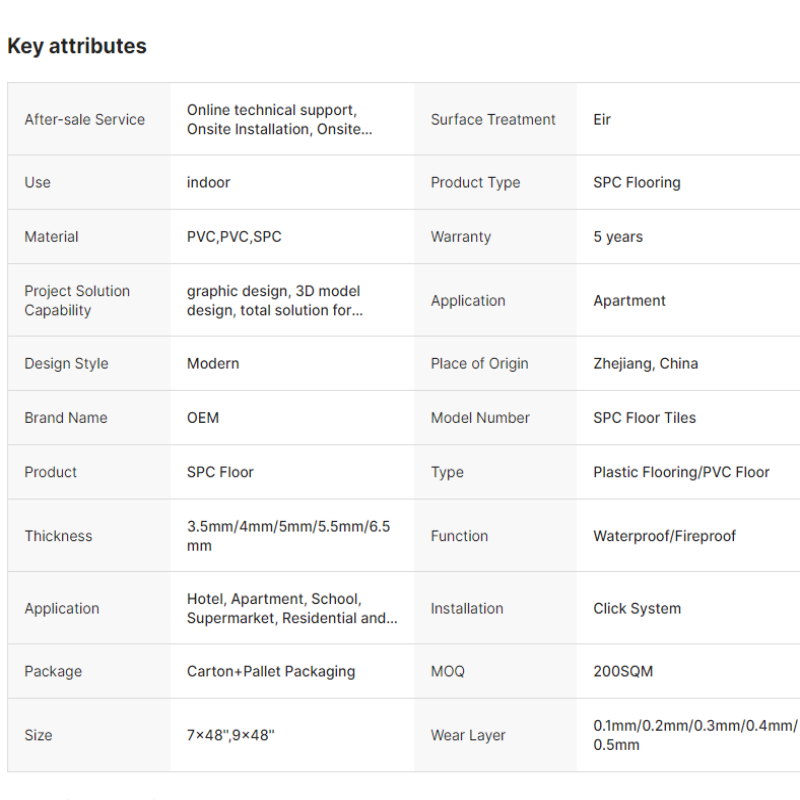Click the SPC Flooring product type value
The width and height of the screenshot is (800, 800).
click(636, 183)
